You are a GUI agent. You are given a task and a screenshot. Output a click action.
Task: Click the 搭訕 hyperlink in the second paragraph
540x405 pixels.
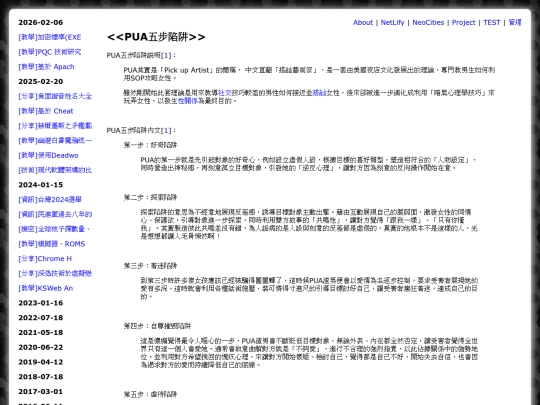(x=319, y=93)
